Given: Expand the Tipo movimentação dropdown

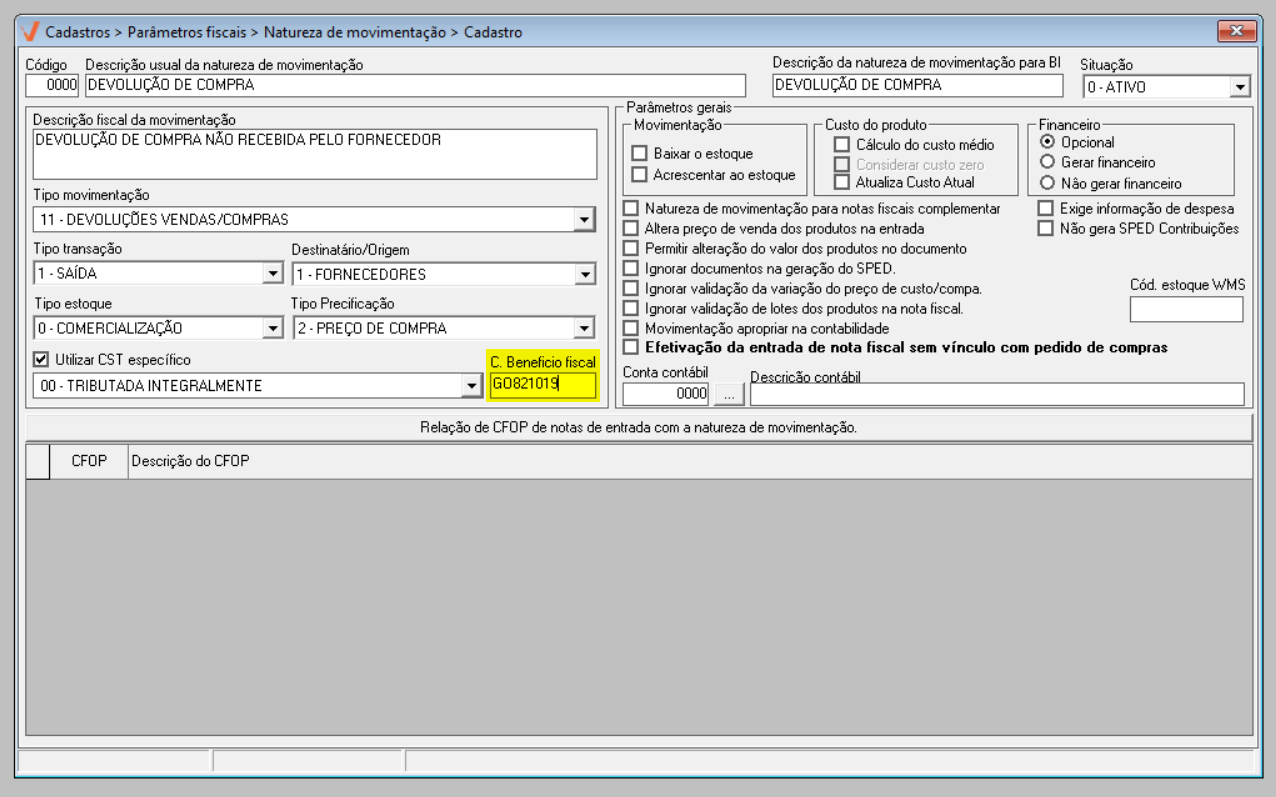Looking at the screenshot, I should point(584,219).
